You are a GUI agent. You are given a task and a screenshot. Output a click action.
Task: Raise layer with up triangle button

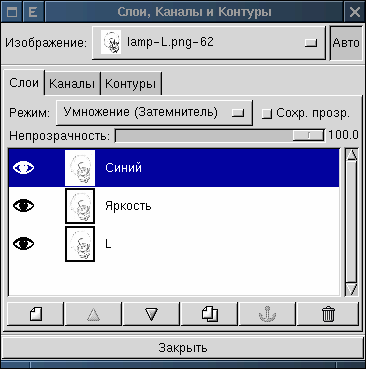pyautogui.click(x=93, y=314)
